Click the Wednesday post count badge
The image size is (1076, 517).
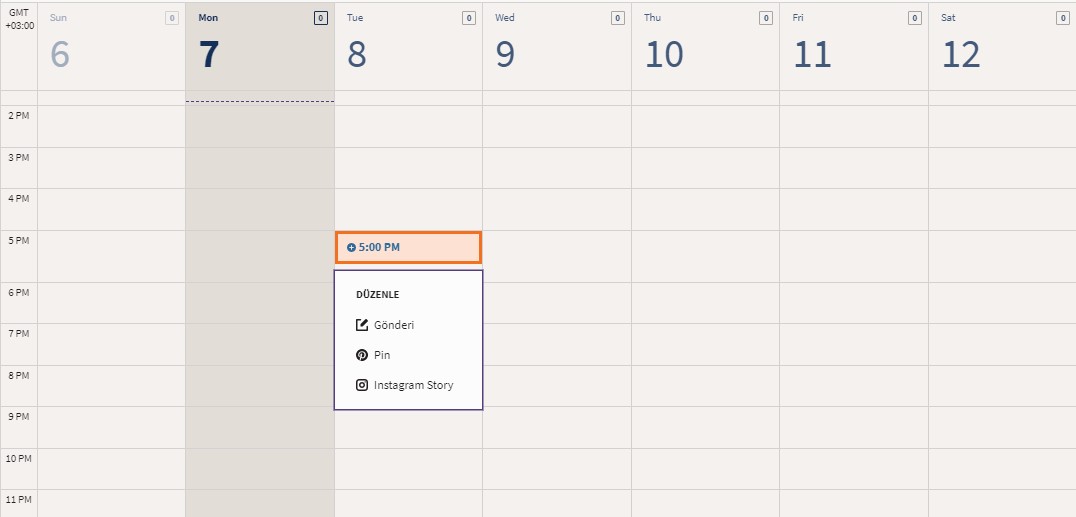[617, 18]
